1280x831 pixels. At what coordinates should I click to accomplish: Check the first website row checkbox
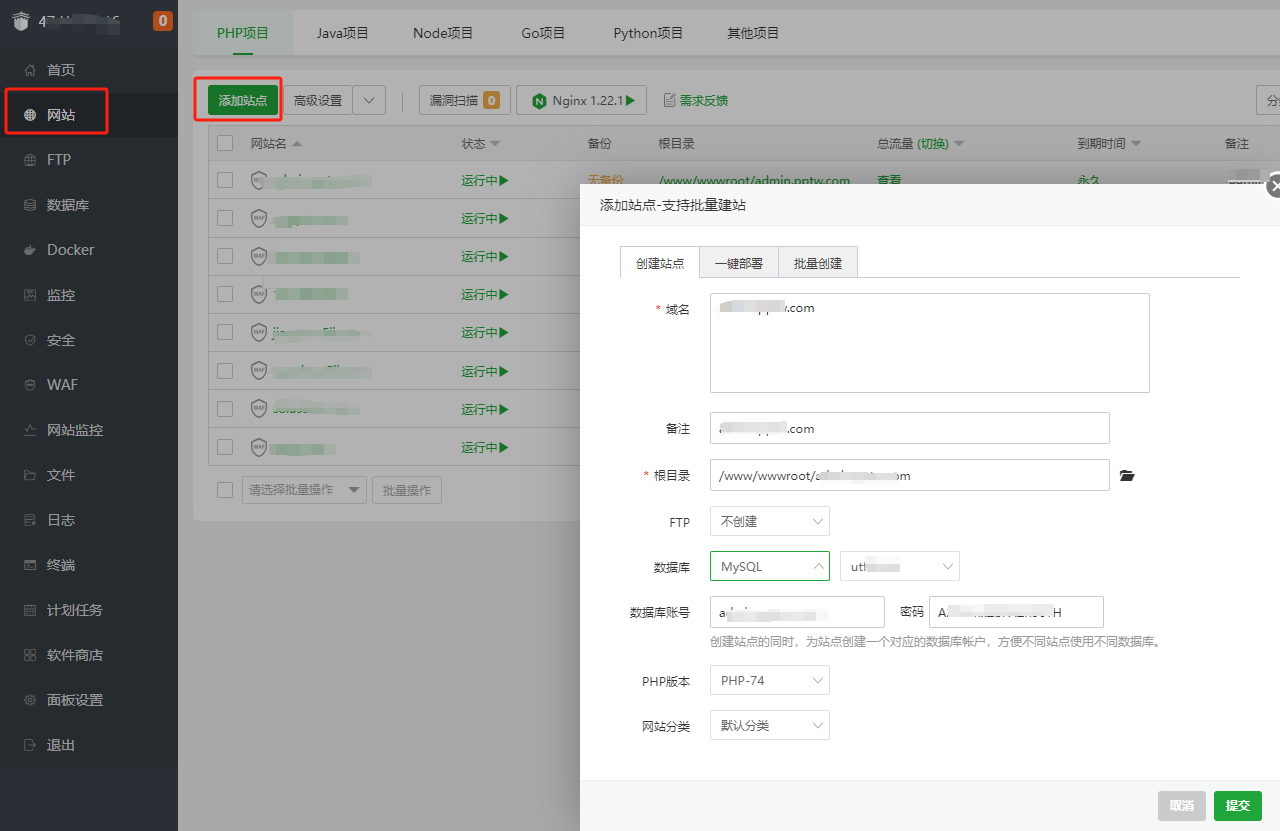[x=225, y=180]
